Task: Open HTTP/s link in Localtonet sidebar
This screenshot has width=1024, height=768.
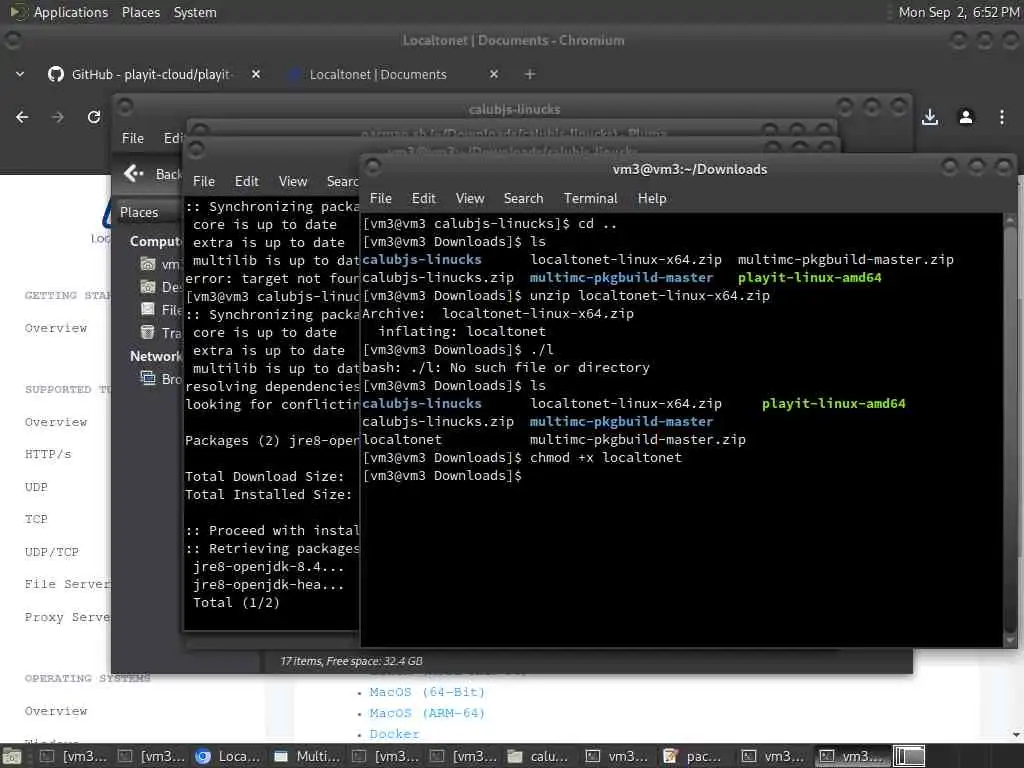Action: (48, 454)
